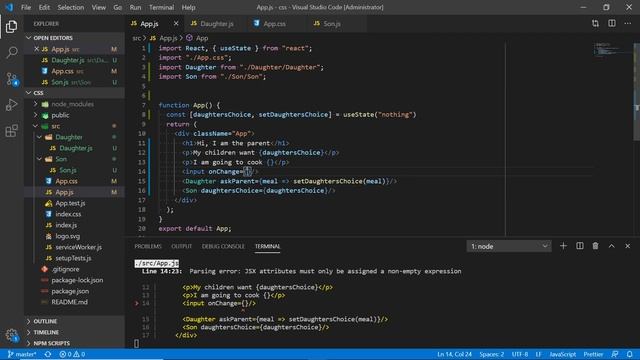Open the Go menu

[118, 7]
